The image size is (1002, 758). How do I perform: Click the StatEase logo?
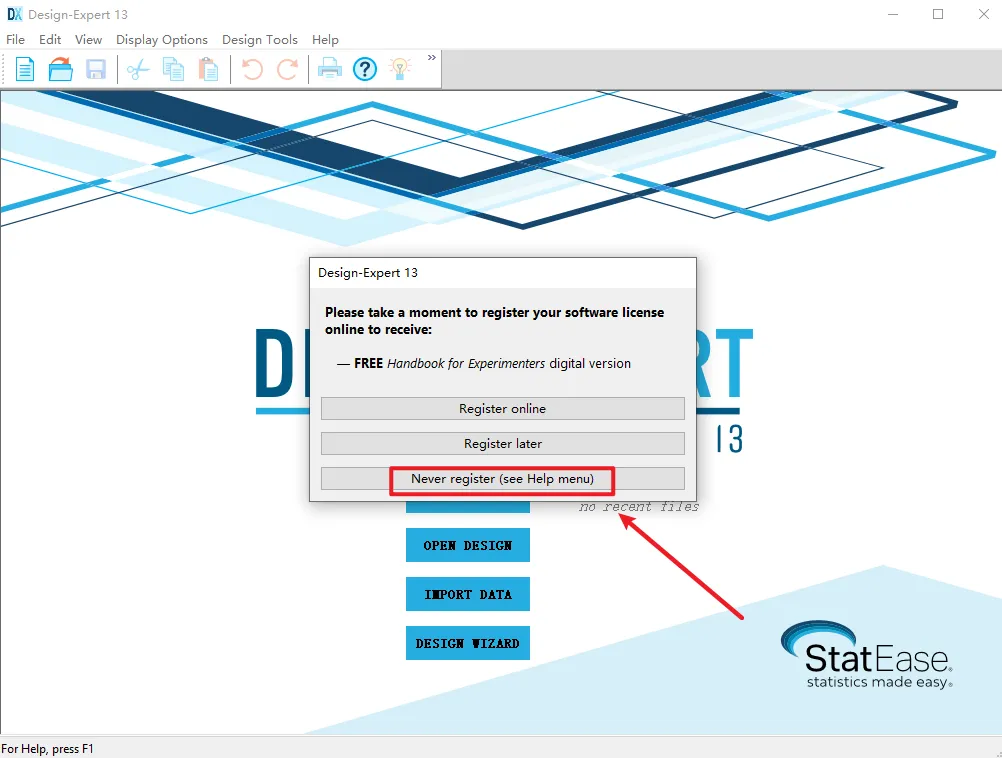867,654
